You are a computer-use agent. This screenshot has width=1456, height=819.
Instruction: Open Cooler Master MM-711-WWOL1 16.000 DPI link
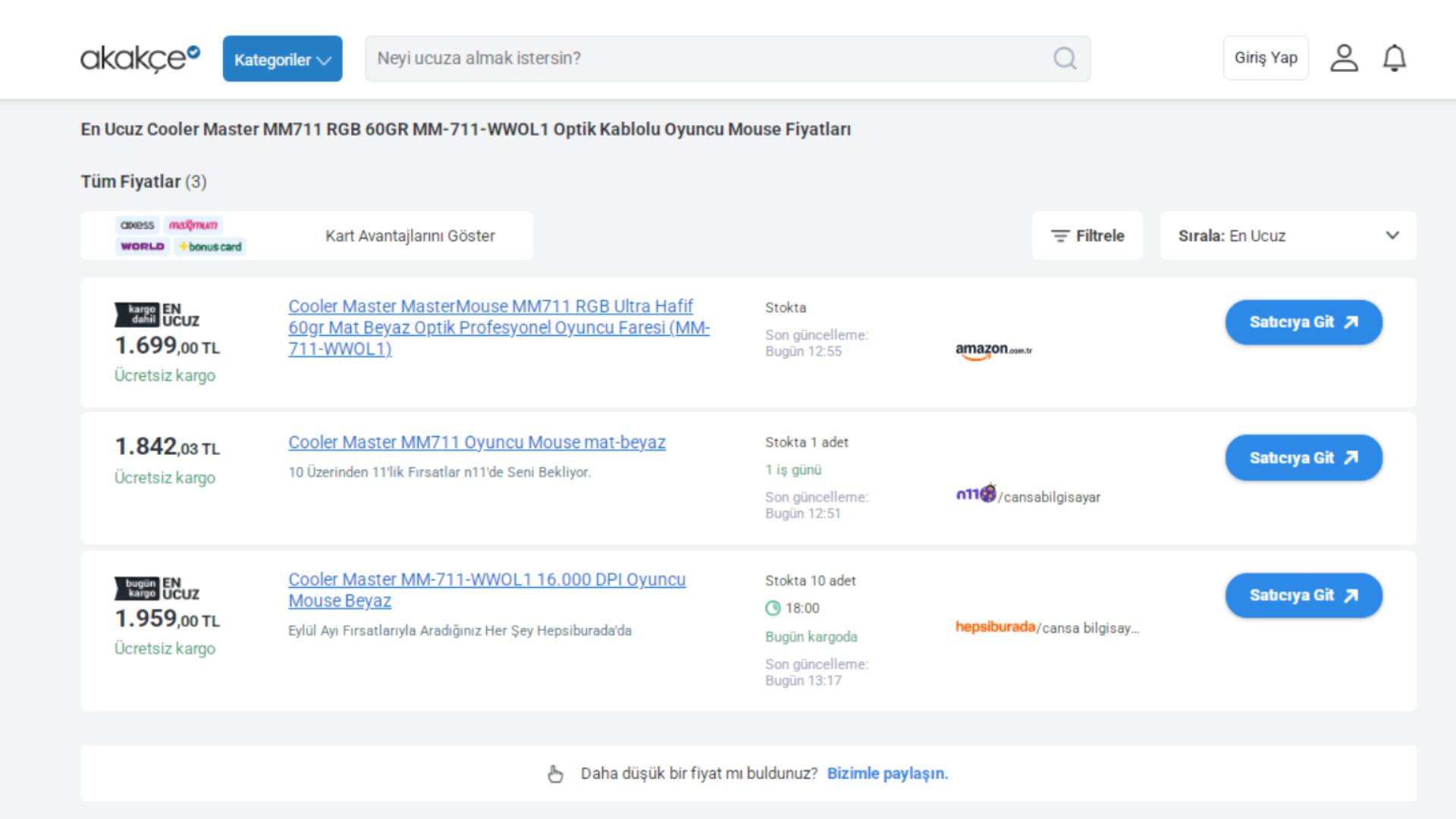pyautogui.click(x=486, y=580)
